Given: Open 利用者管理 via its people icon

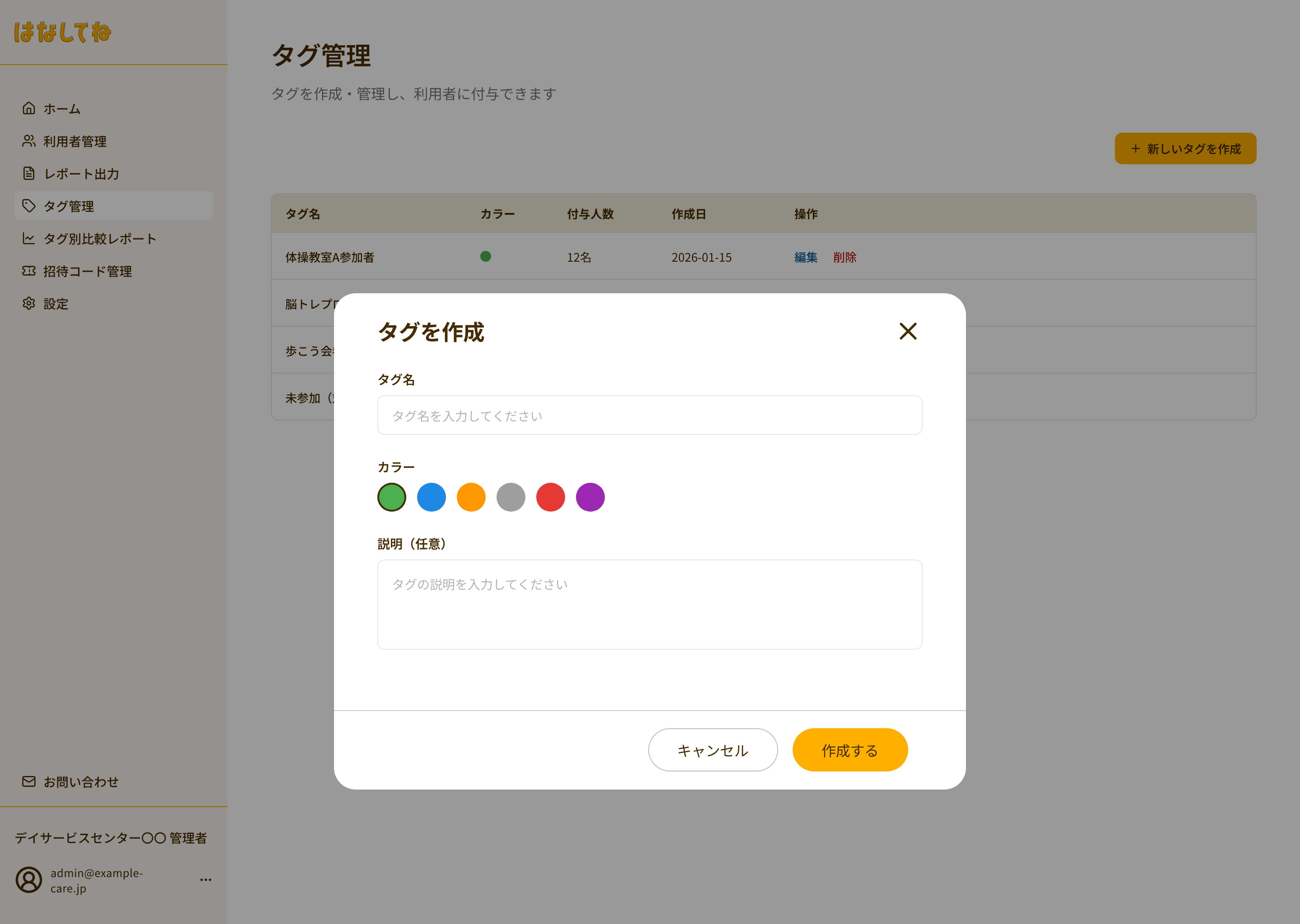Looking at the screenshot, I should click(28, 141).
